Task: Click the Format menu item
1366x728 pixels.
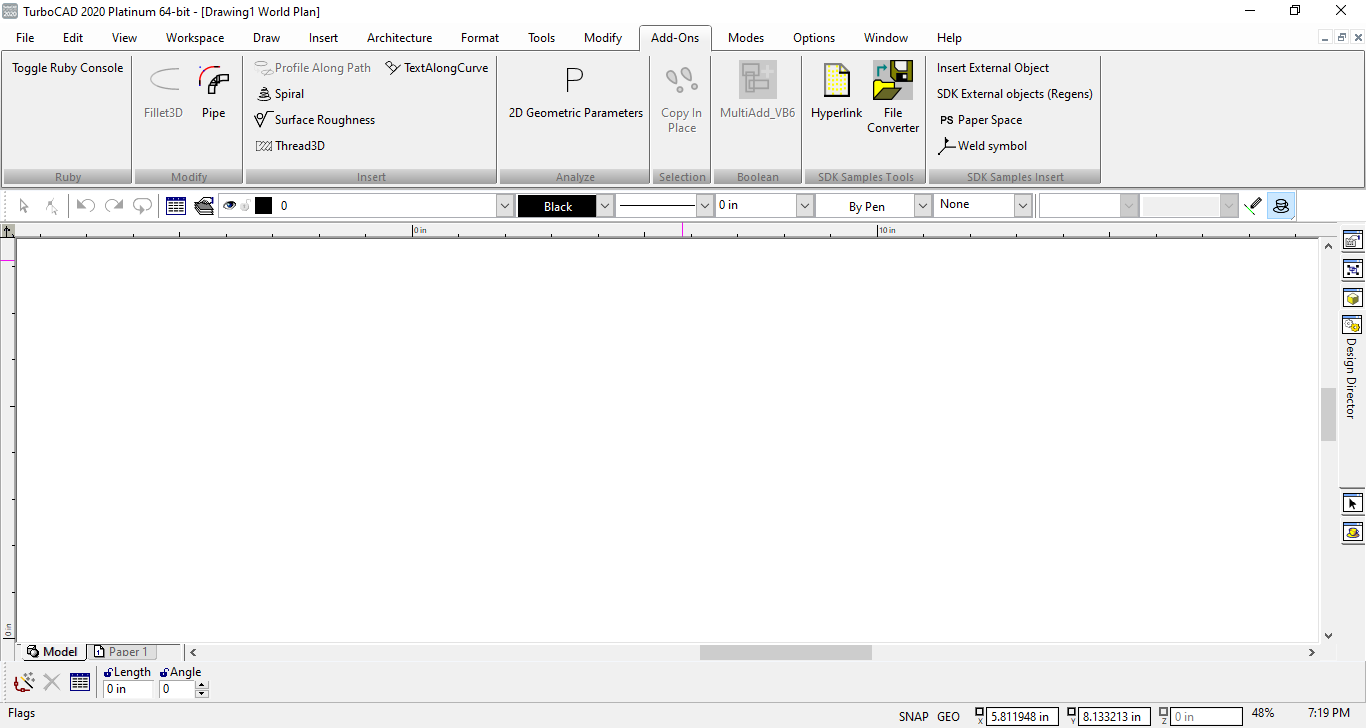Action: (480, 38)
